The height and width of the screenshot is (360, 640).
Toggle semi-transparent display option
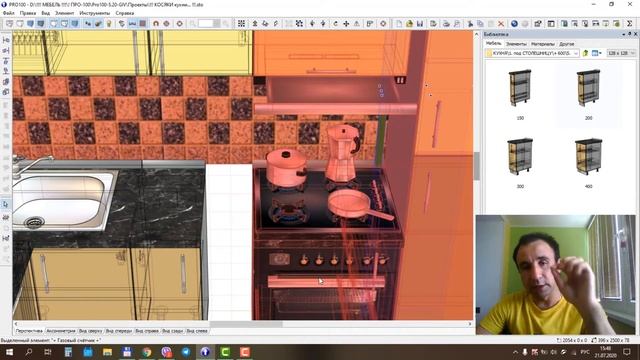(64, 24)
